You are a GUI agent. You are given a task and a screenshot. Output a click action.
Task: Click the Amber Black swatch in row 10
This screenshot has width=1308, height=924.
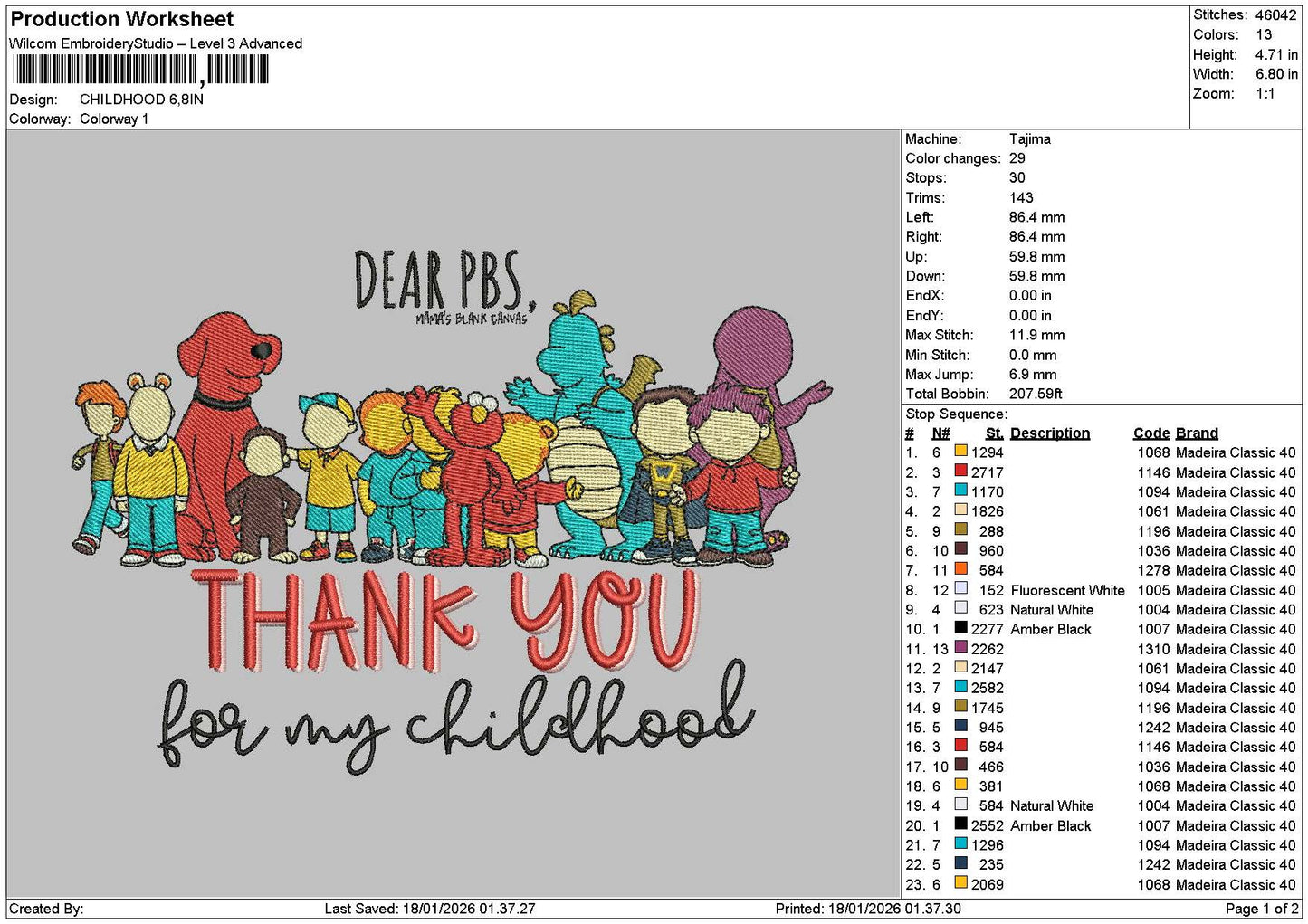pyautogui.click(x=960, y=628)
